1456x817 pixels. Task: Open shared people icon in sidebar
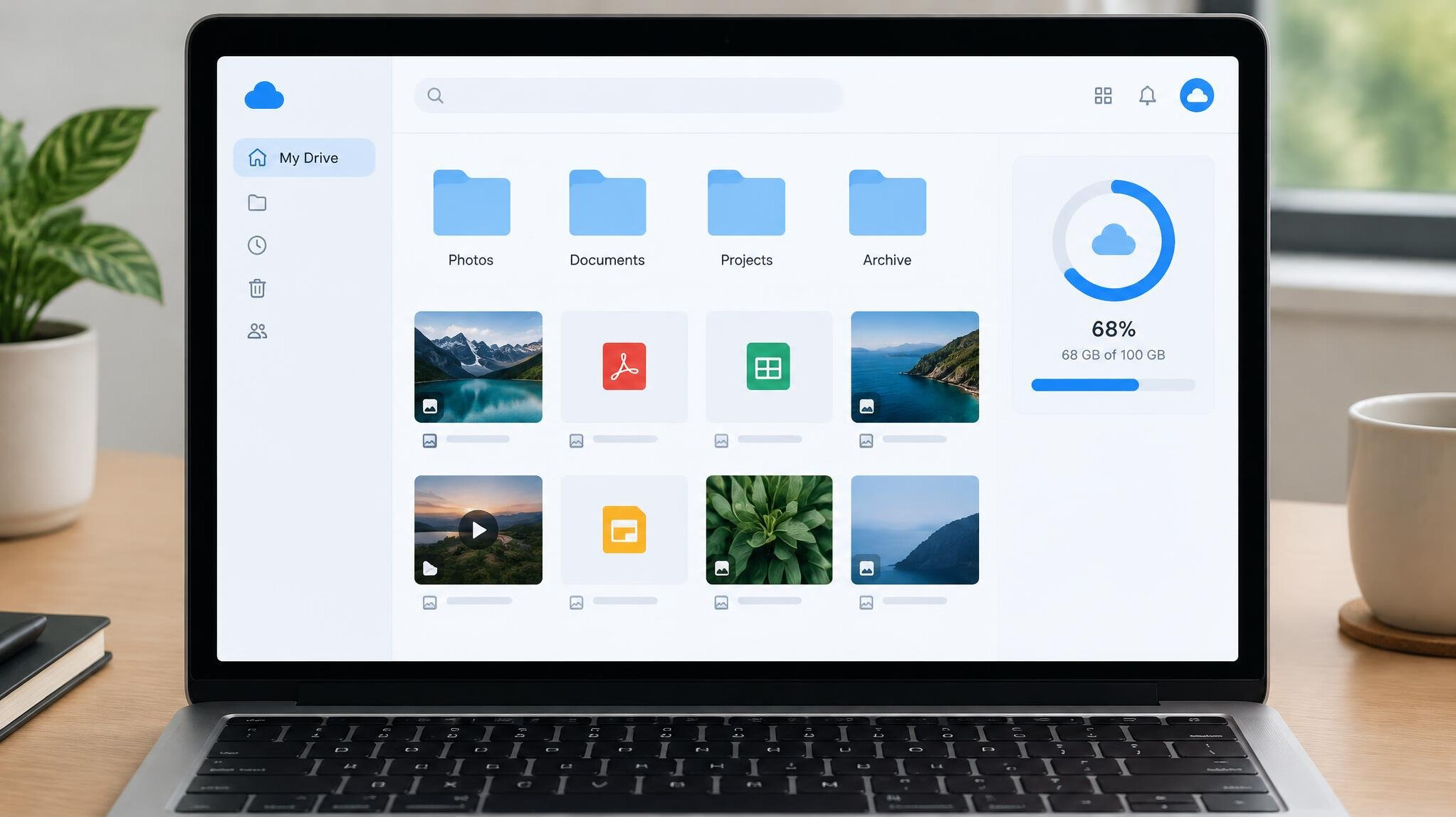pos(257,331)
